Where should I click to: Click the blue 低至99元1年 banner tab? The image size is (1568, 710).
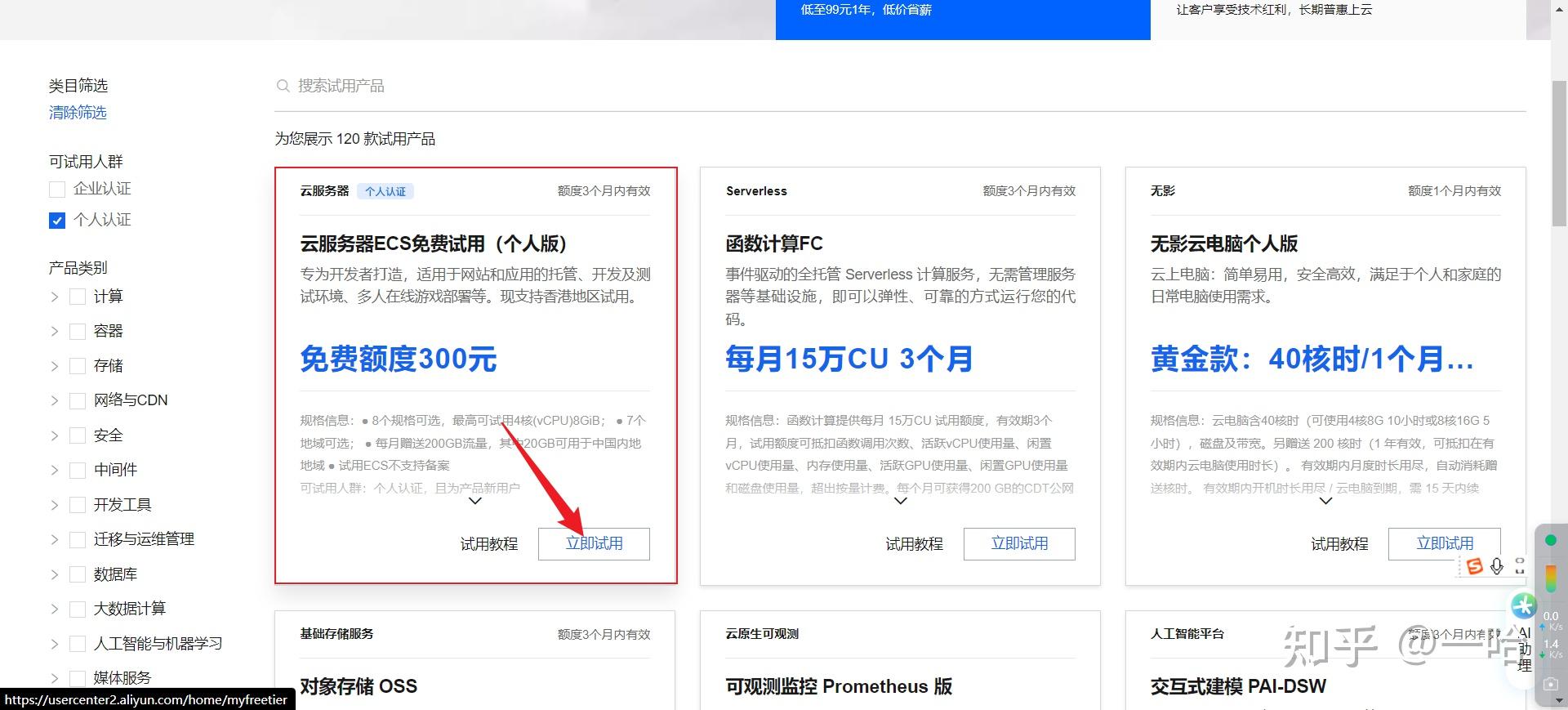963,20
